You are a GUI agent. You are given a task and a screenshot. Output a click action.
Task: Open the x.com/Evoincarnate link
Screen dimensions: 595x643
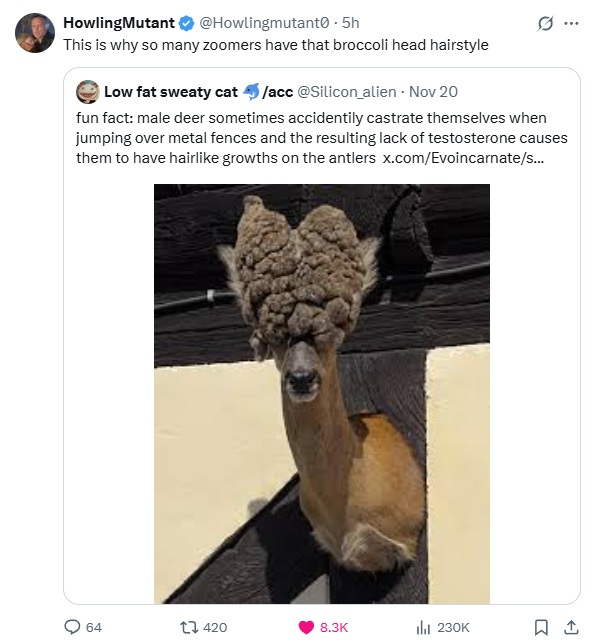coord(463,158)
